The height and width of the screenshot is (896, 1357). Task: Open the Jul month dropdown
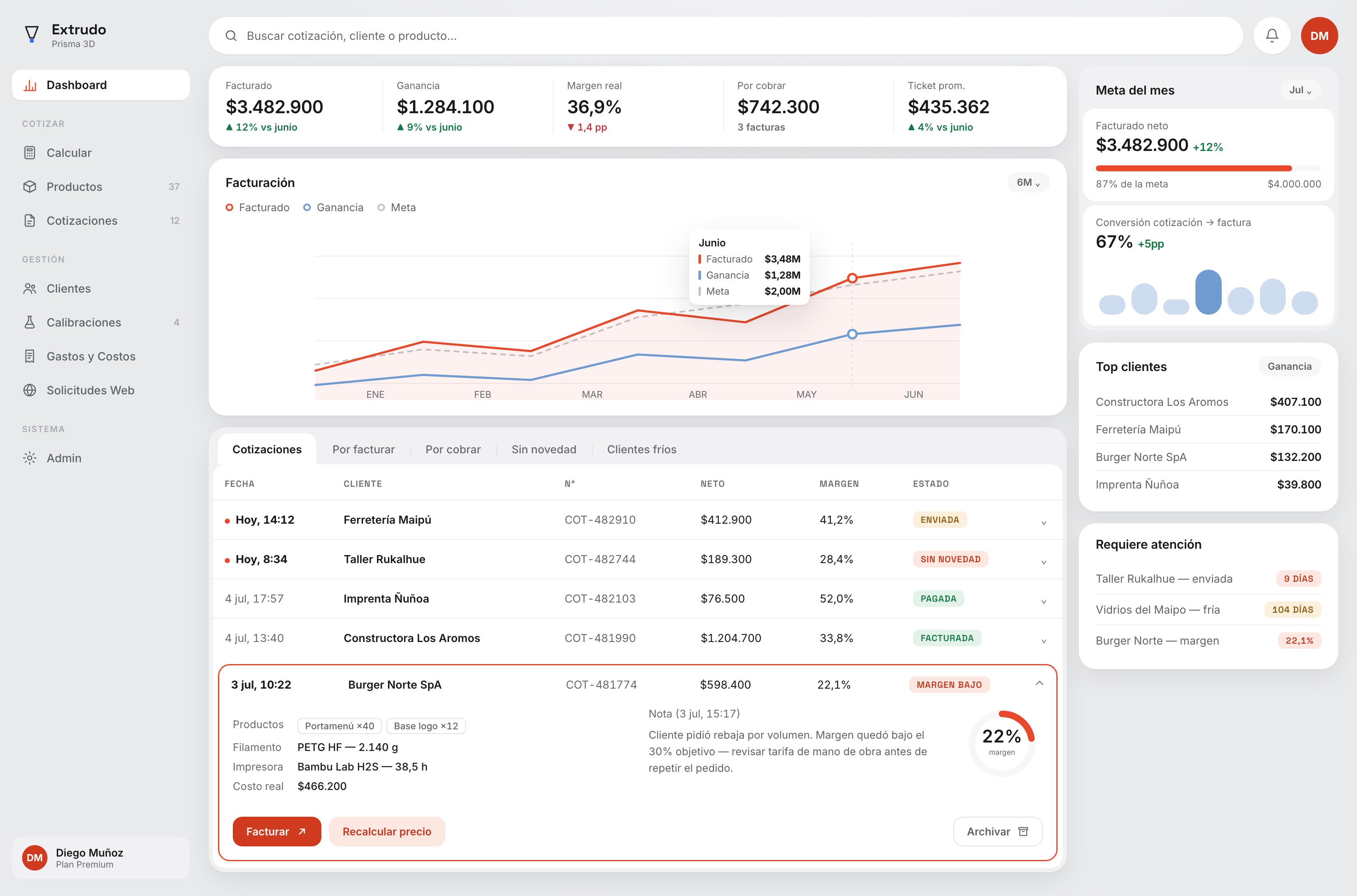click(x=1301, y=90)
